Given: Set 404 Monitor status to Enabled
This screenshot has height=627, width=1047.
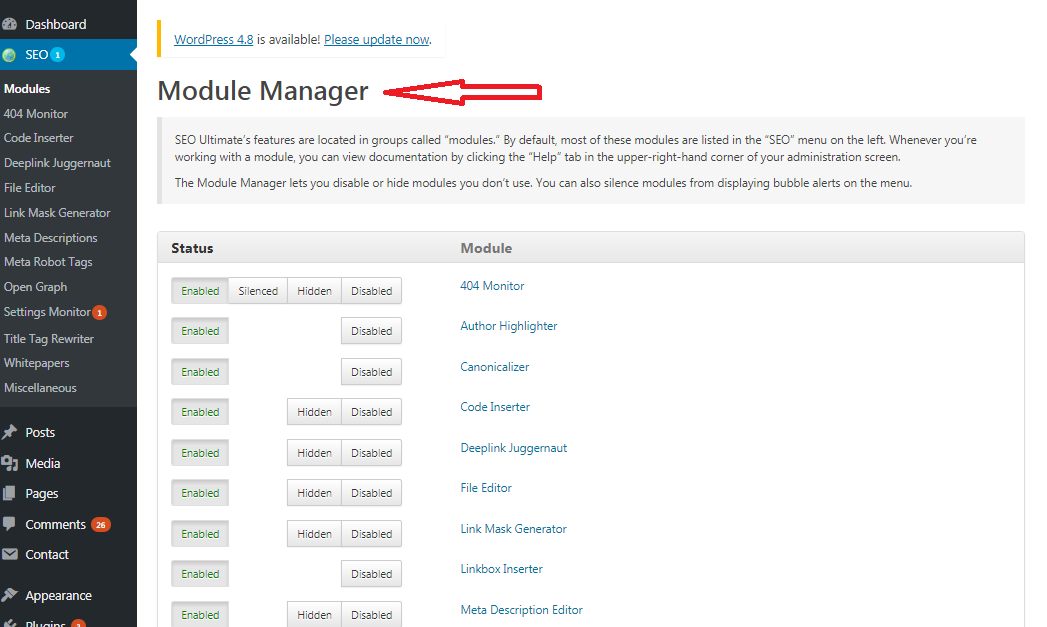Looking at the screenshot, I should coord(200,291).
